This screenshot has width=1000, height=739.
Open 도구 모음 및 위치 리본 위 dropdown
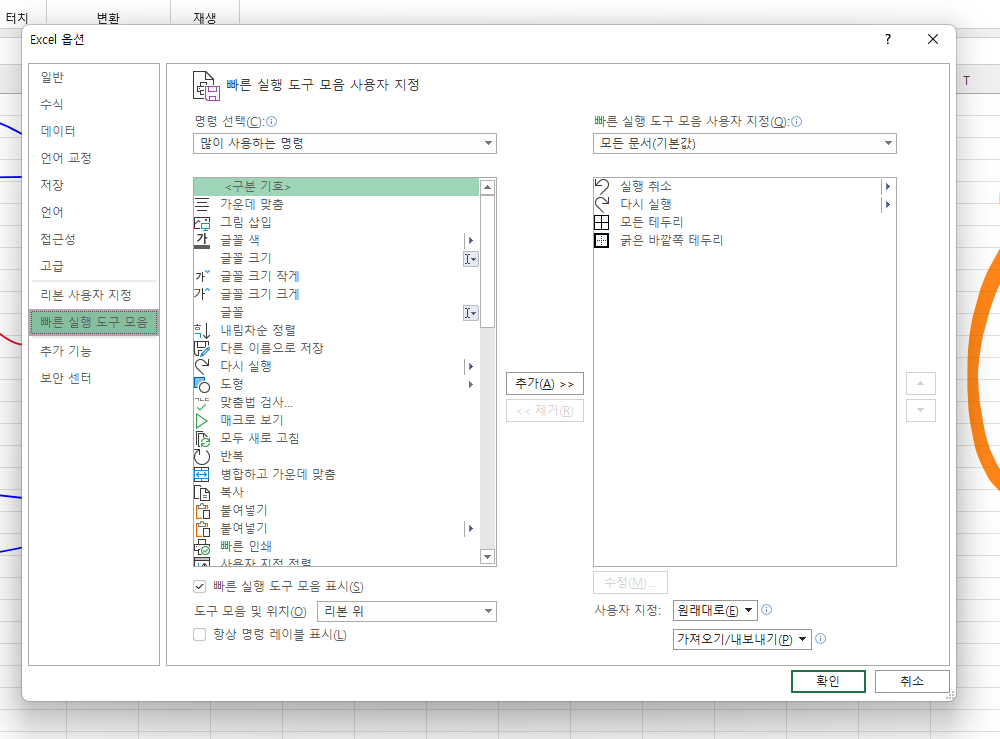pos(406,611)
